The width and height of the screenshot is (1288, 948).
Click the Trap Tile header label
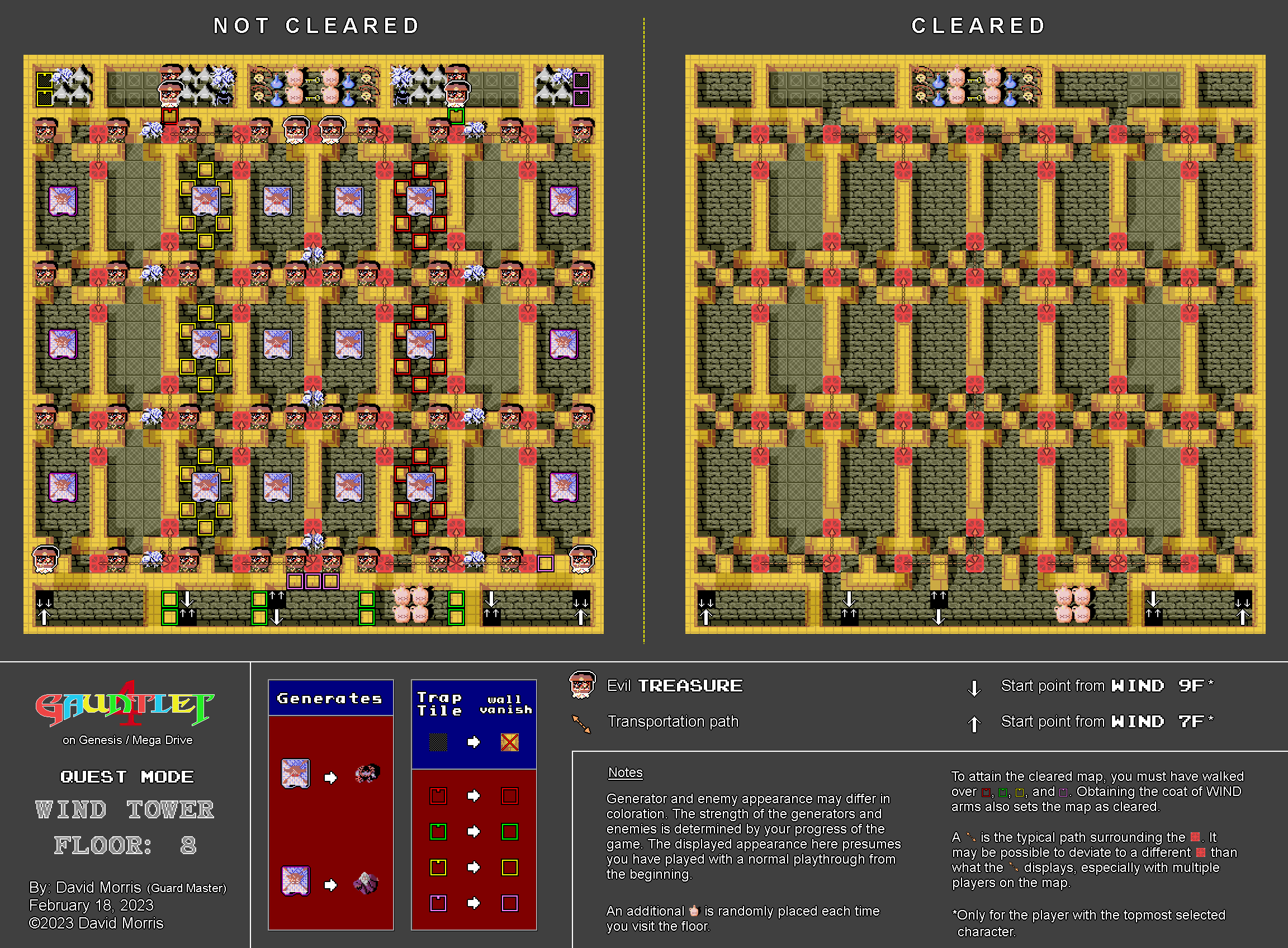pos(439,704)
